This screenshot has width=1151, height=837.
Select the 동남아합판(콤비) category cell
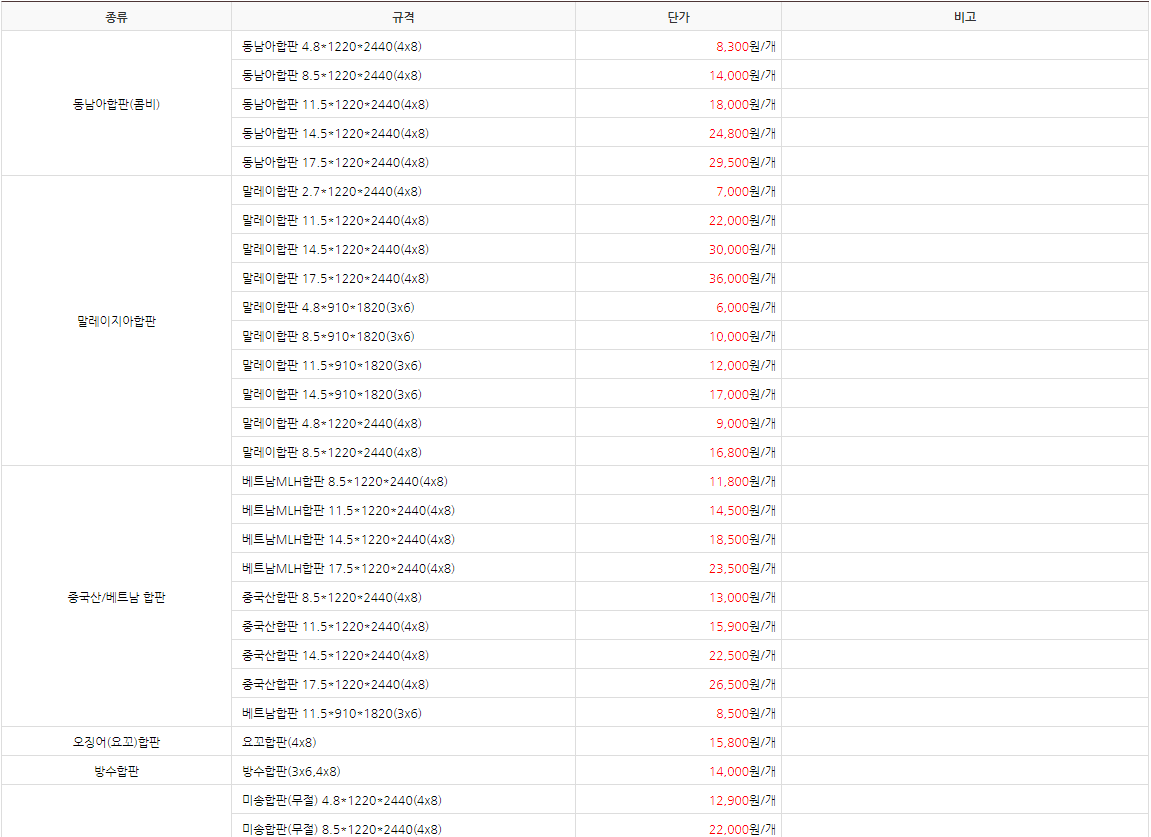(x=115, y=103)
